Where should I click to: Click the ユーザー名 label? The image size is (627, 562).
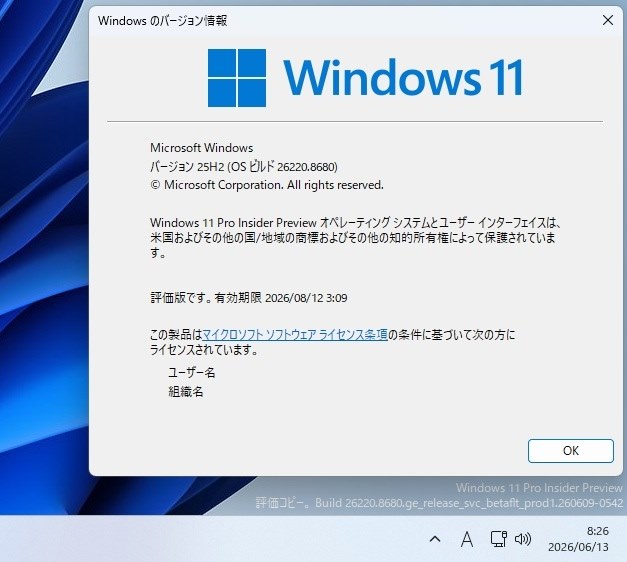coord(192,373)
